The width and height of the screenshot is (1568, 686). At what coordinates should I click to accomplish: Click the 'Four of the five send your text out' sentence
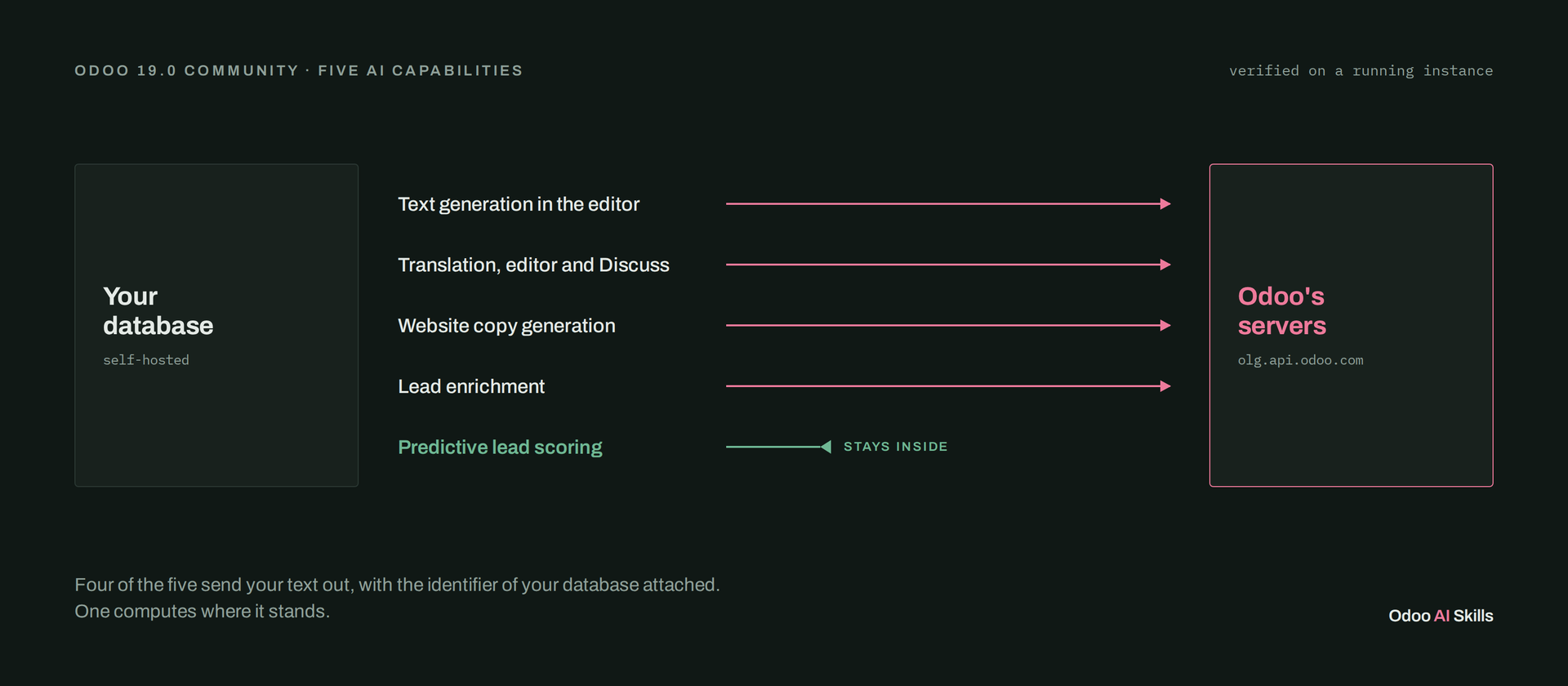coord(397,585)
